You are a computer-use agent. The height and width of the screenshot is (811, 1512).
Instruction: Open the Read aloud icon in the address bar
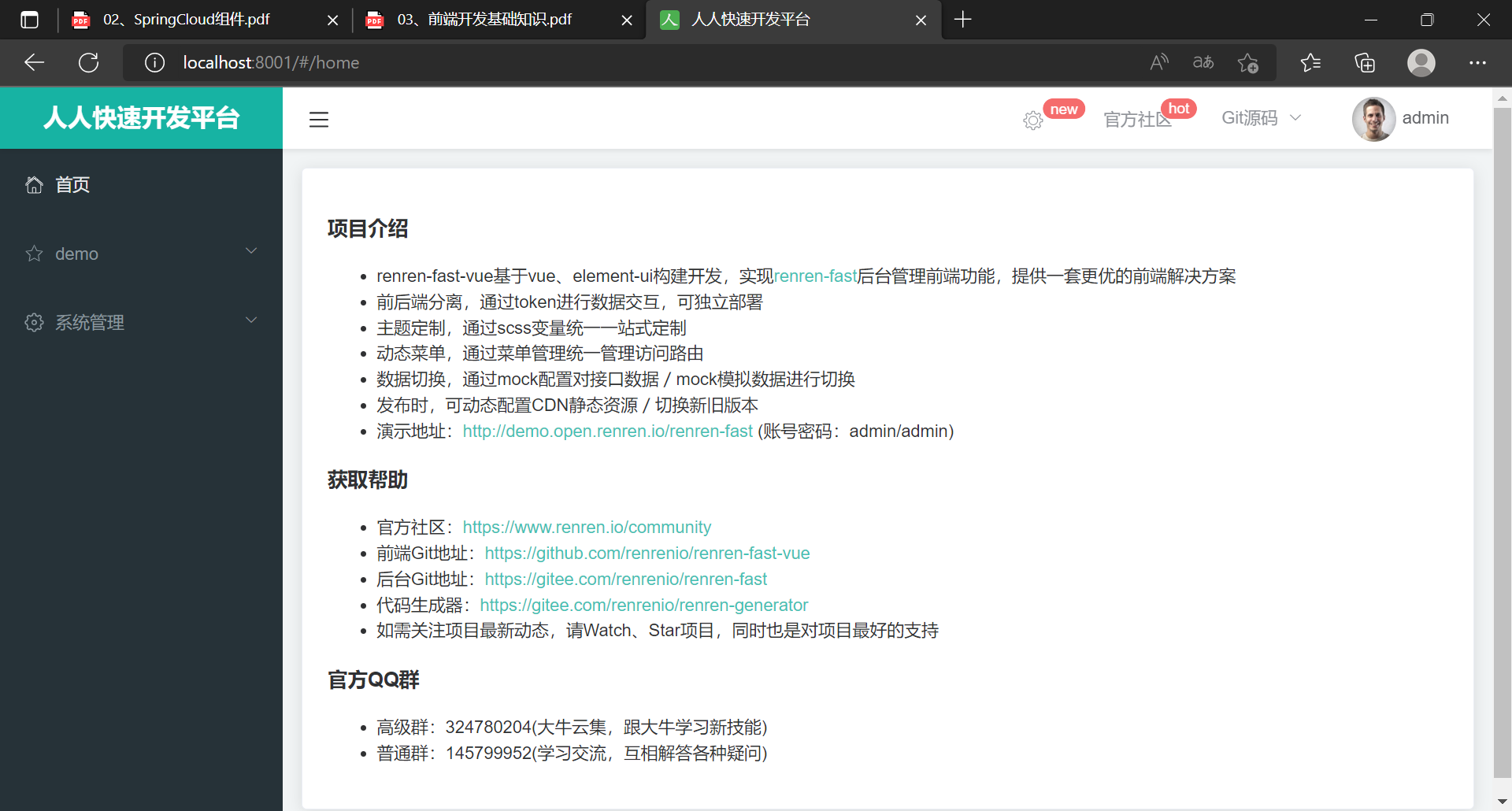1158,62
